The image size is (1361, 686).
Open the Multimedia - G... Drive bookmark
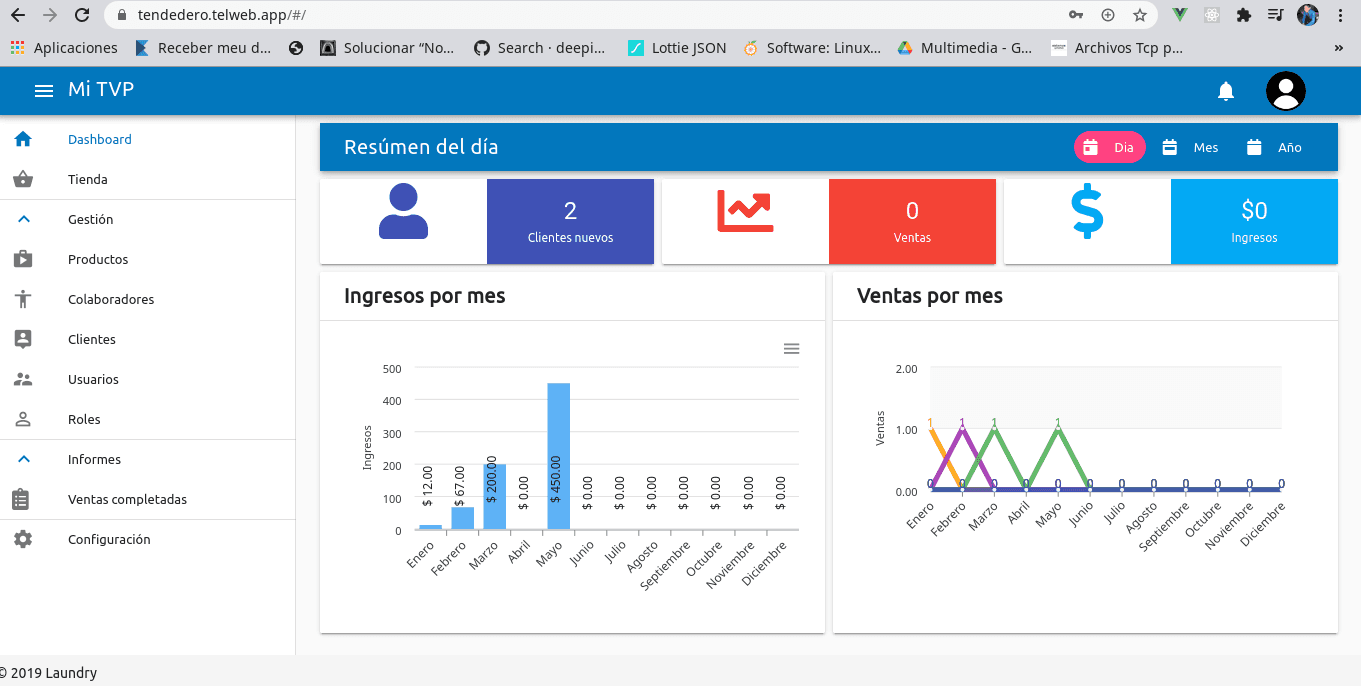point(964,47)
